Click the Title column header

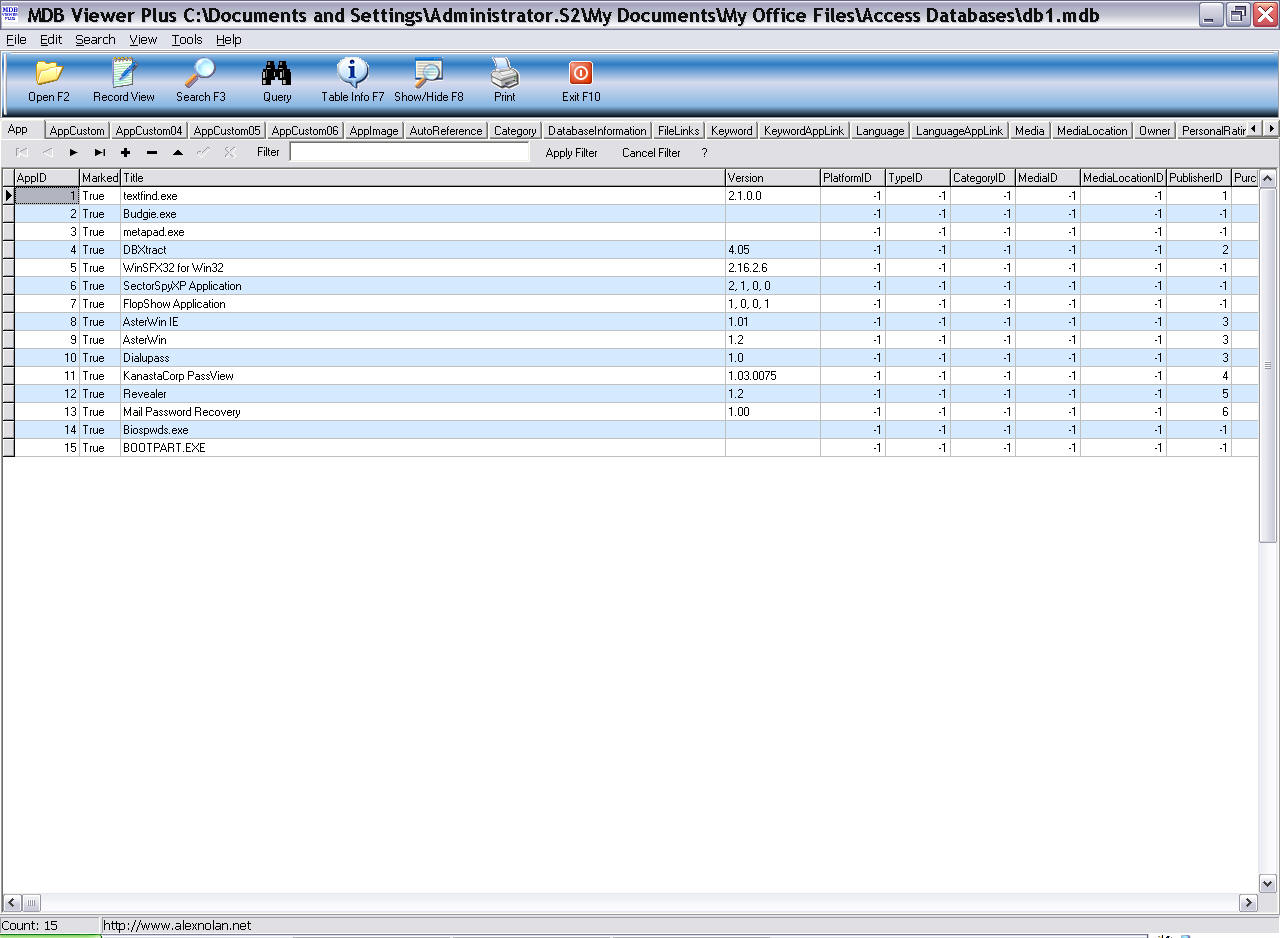[423, 177]
